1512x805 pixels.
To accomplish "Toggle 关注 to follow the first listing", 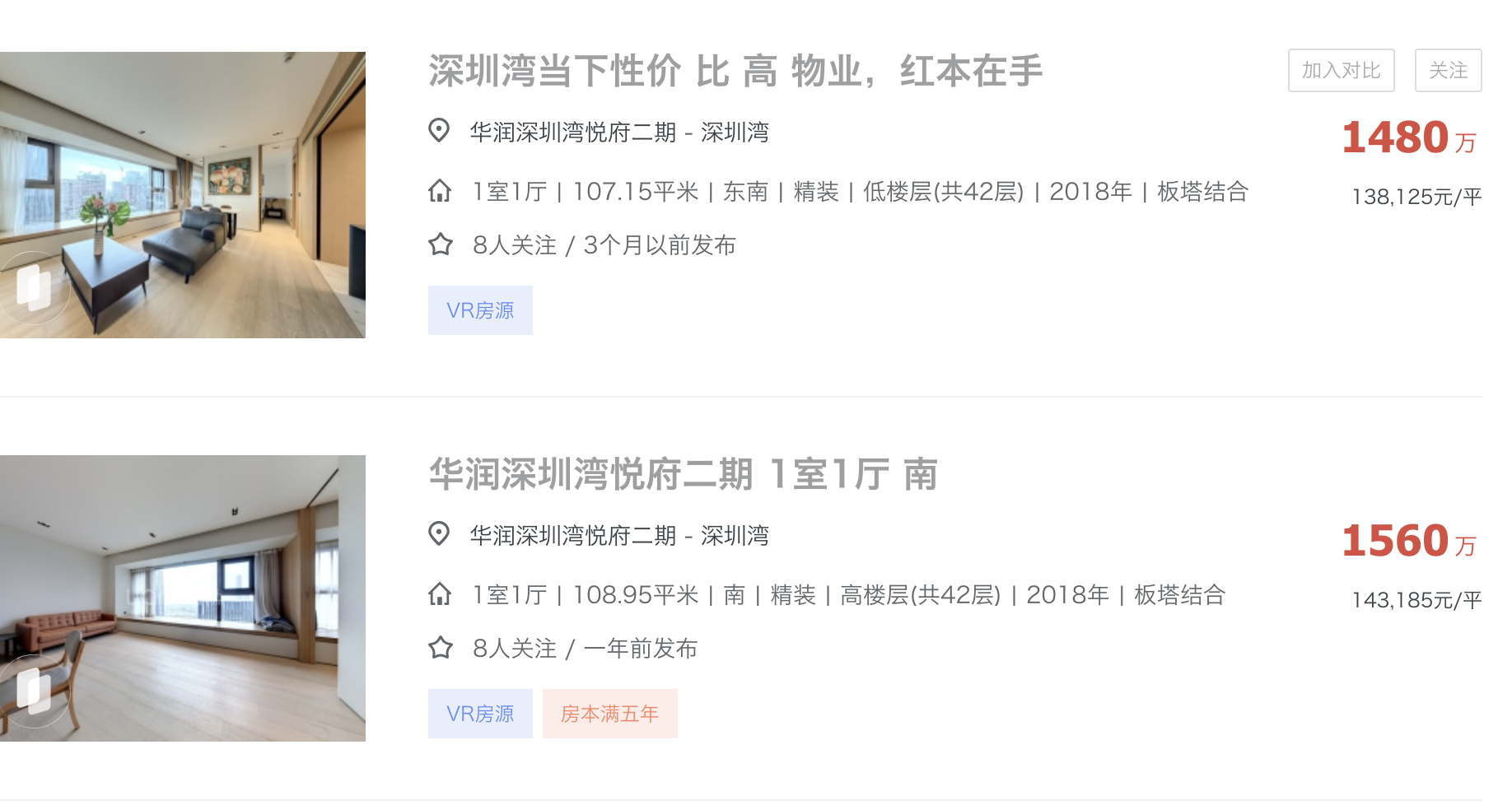I will click(x=1447, y=71).
